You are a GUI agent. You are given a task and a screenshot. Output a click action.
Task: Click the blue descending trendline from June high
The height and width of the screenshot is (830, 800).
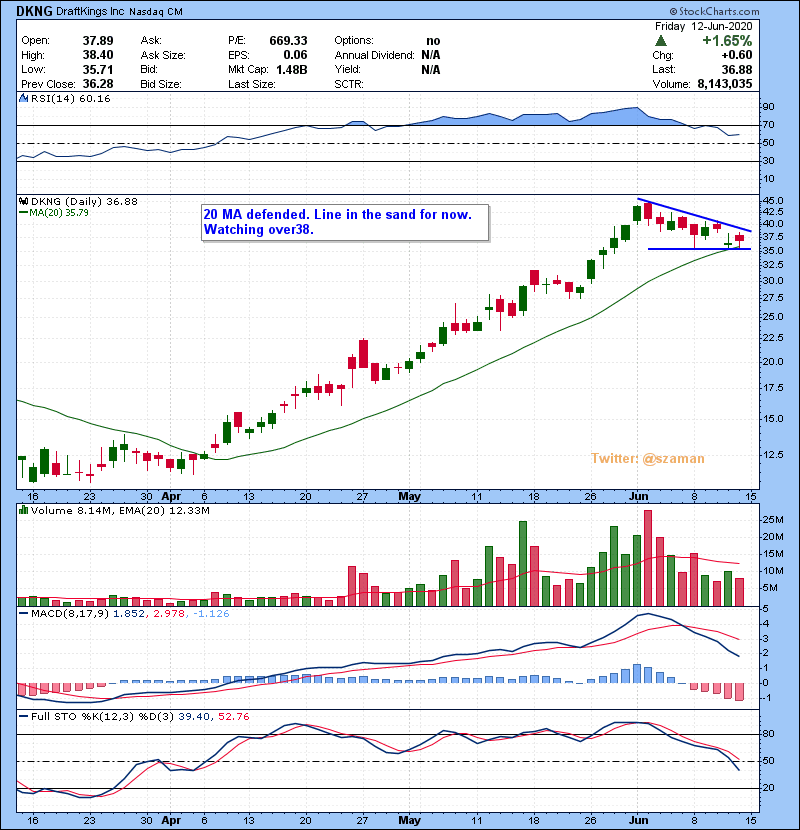coord(694,215)
